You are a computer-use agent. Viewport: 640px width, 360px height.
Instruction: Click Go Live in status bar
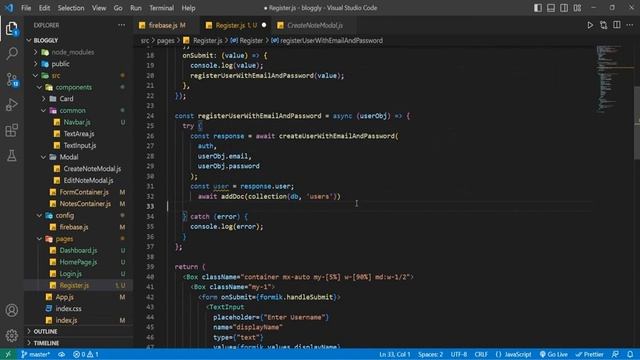coord(553,354)
